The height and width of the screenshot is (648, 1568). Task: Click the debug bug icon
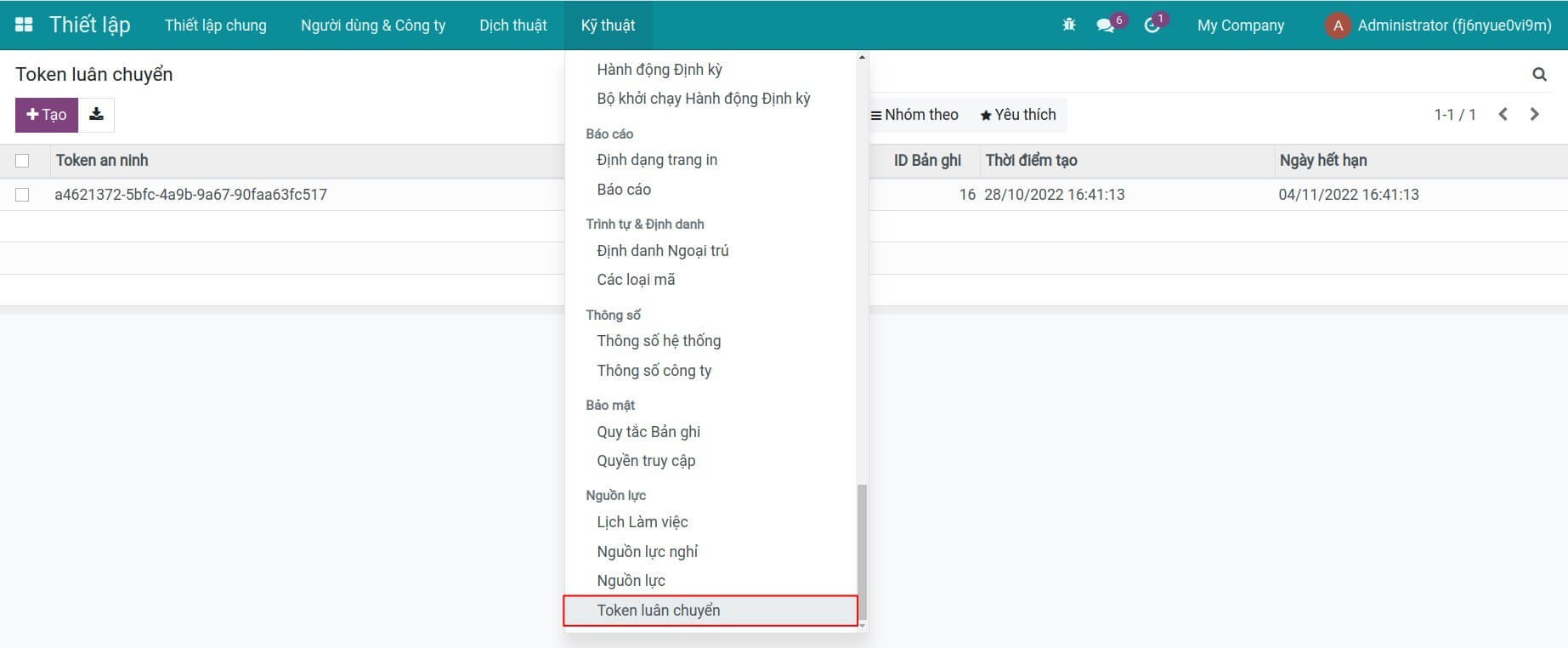(x=1069, y=26)
